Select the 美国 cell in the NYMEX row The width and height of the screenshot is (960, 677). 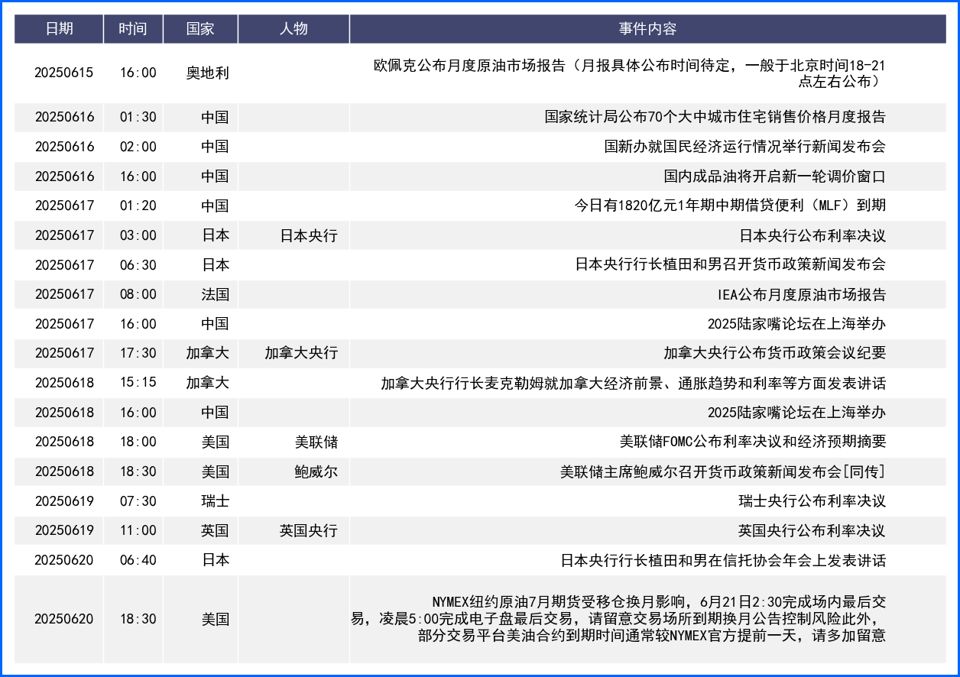(215, 619)
